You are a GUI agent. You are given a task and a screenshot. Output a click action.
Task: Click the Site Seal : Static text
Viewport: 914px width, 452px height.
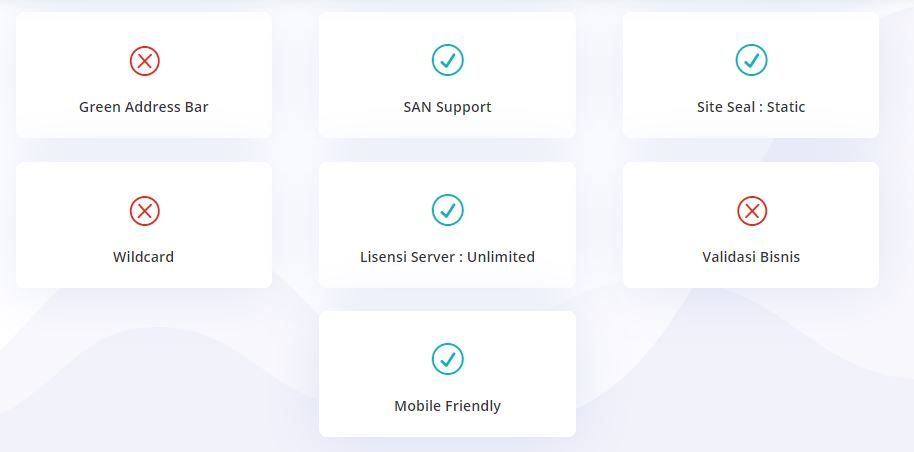pyautogui.click(x=751, y=107)
